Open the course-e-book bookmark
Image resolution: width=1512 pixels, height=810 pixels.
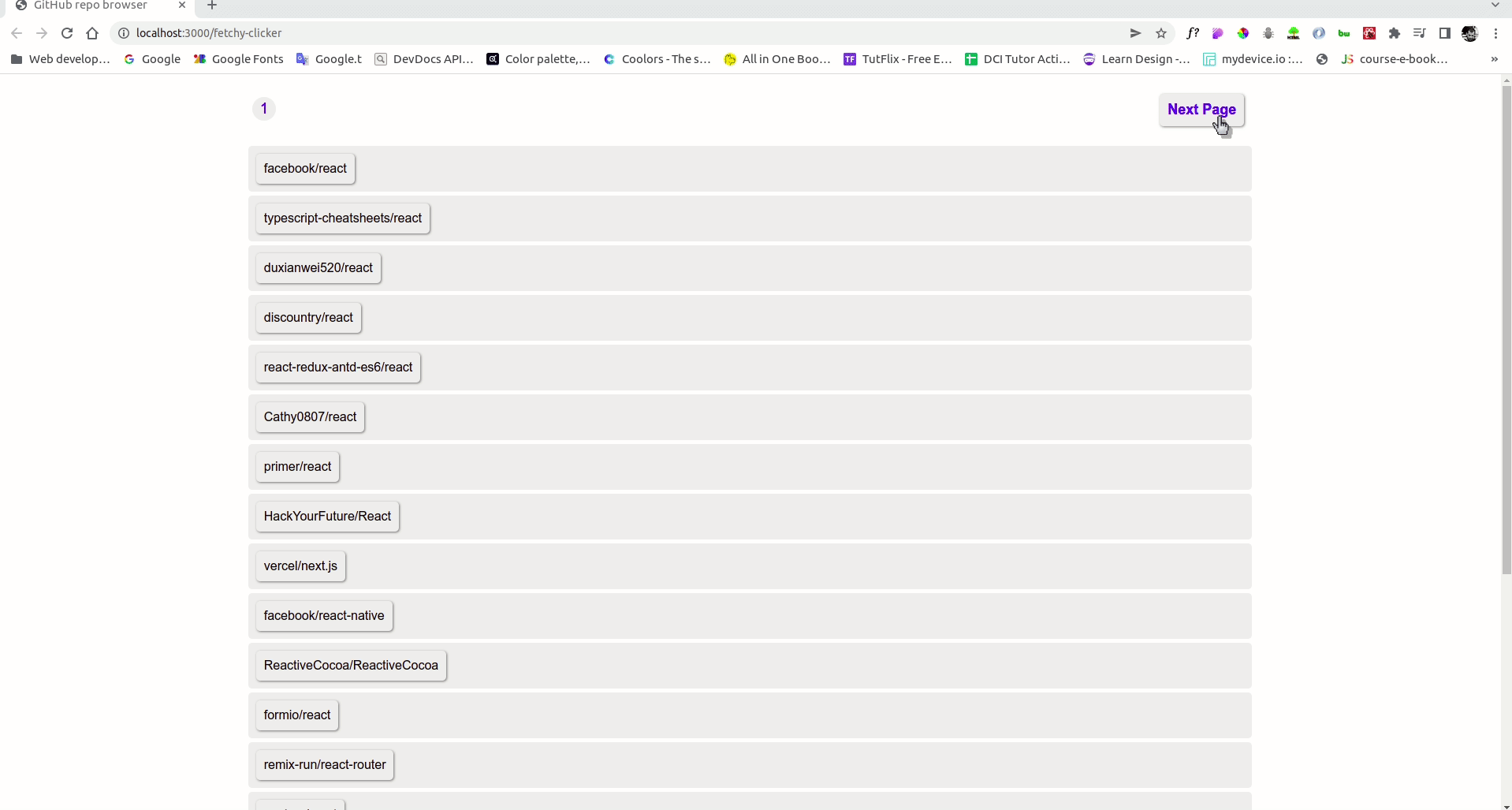click(x=1395, y=59)
